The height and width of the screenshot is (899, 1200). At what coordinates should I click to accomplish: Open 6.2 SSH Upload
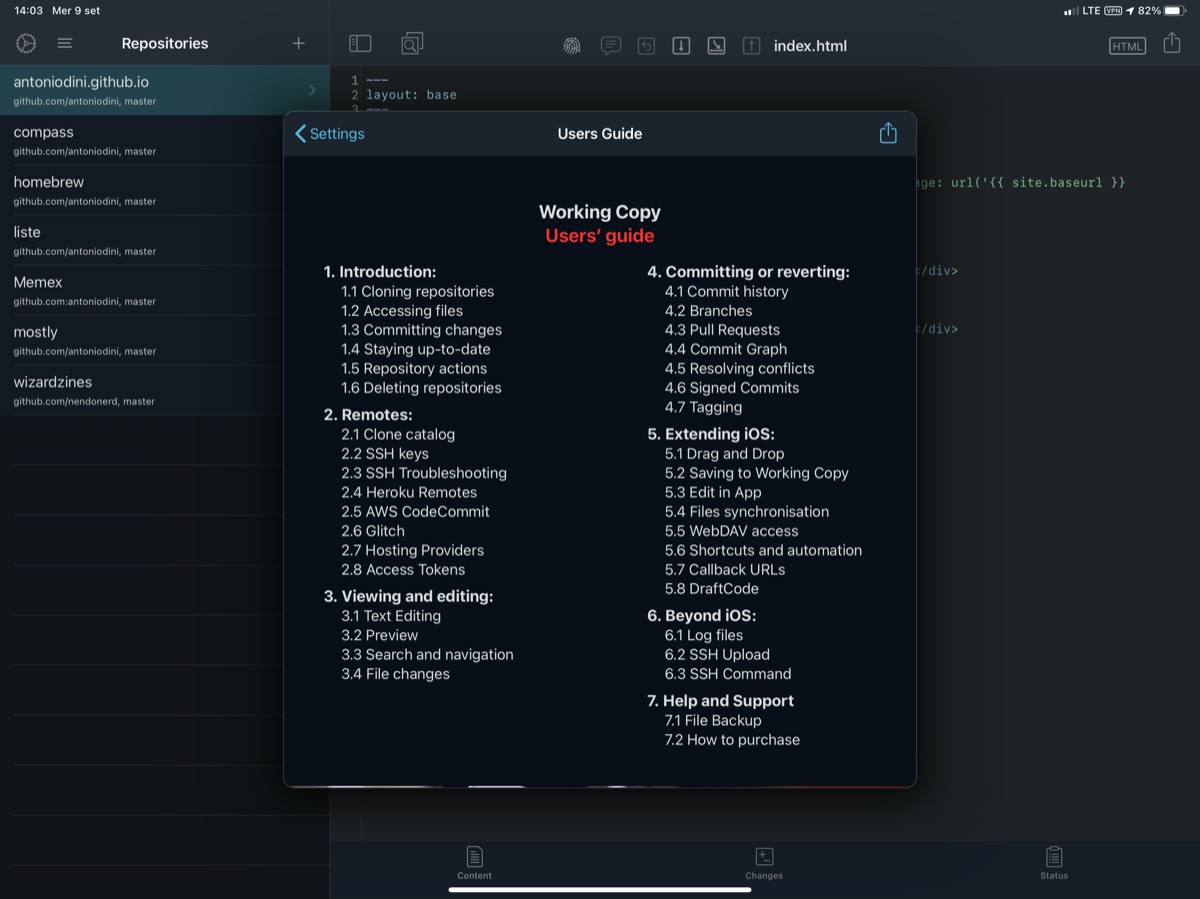[x=717, y=654]
